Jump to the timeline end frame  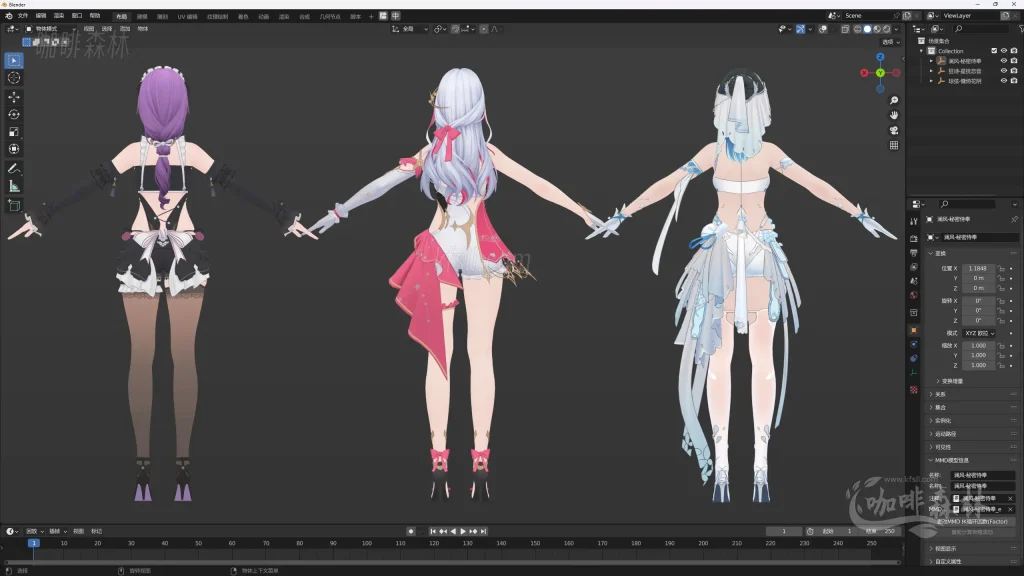483,532
